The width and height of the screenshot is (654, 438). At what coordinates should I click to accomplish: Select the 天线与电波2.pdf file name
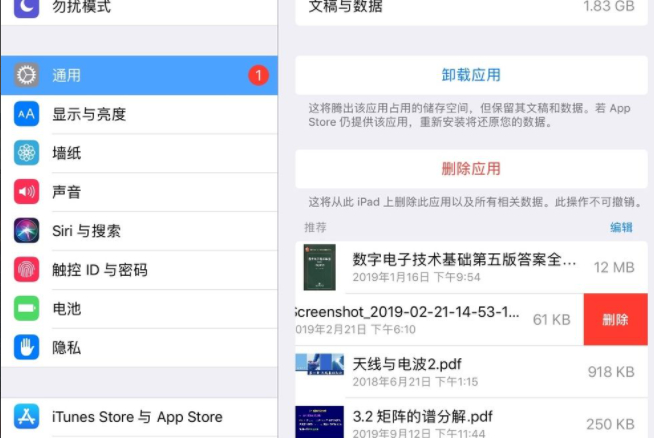(407, 364)
